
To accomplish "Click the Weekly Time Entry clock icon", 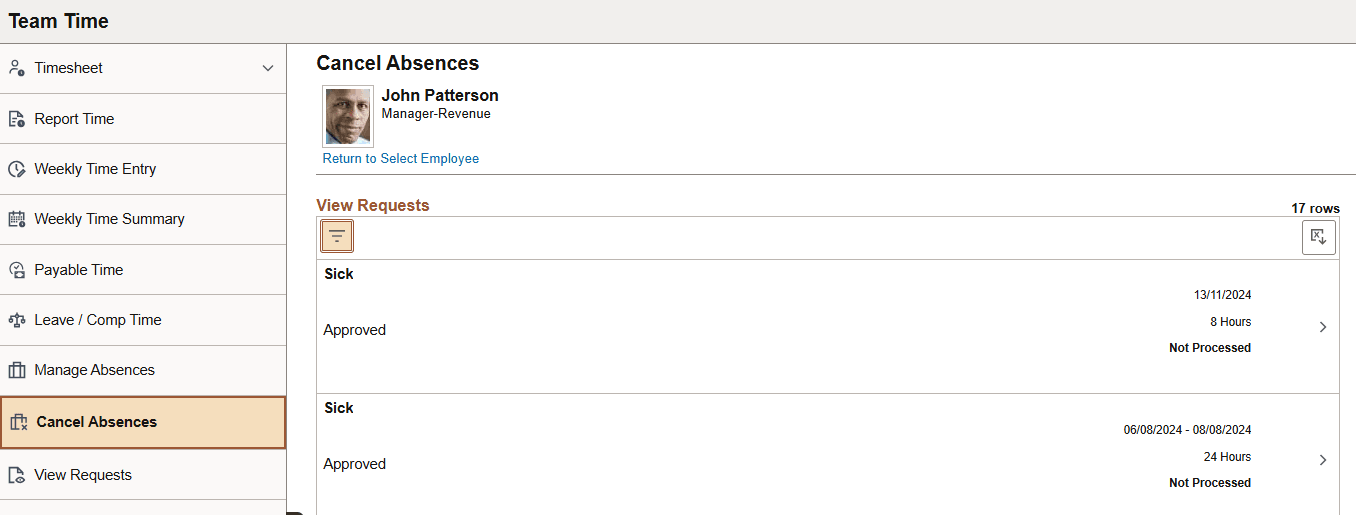I will point(16,169).
